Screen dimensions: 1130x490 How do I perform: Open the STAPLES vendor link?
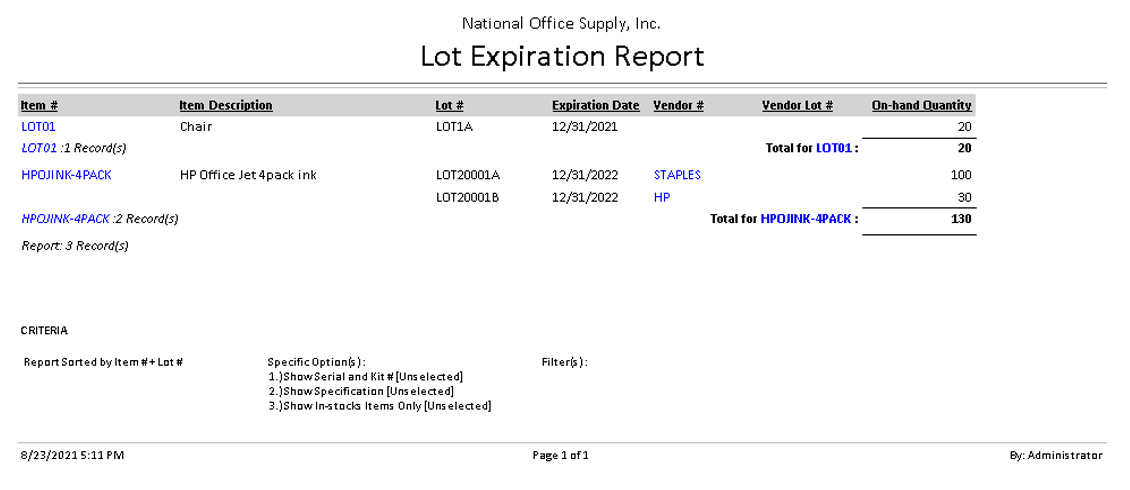[x=677, y=175]
